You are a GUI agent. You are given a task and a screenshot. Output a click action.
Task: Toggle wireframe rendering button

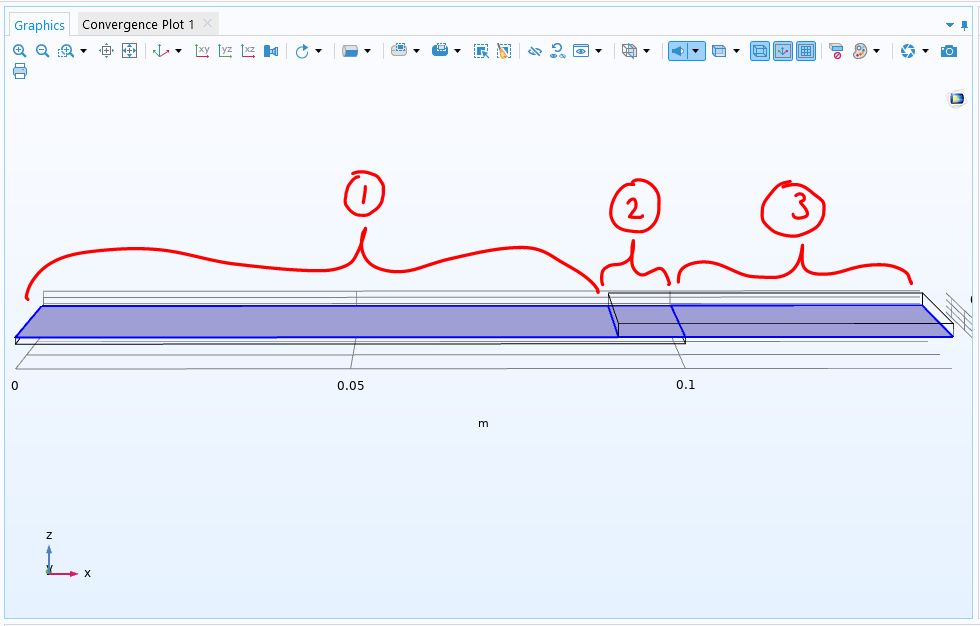pyautogui.click(x=760, y=51)
